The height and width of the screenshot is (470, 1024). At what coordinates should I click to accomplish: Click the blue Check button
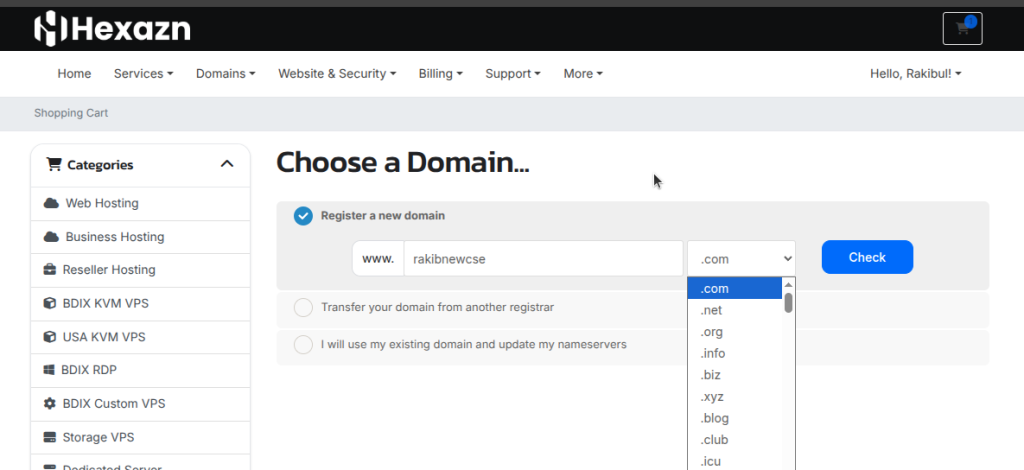[867, 257]
